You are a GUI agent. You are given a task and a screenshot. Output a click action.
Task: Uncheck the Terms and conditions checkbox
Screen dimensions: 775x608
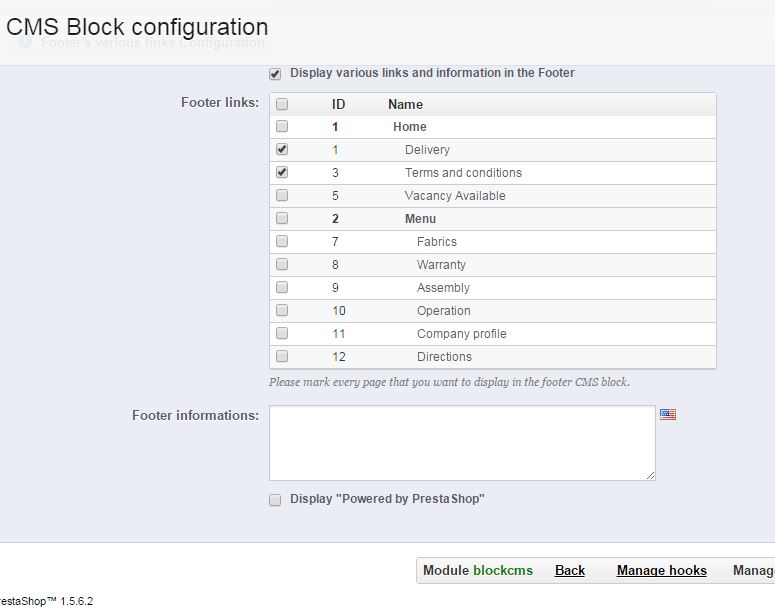(282, 173)
